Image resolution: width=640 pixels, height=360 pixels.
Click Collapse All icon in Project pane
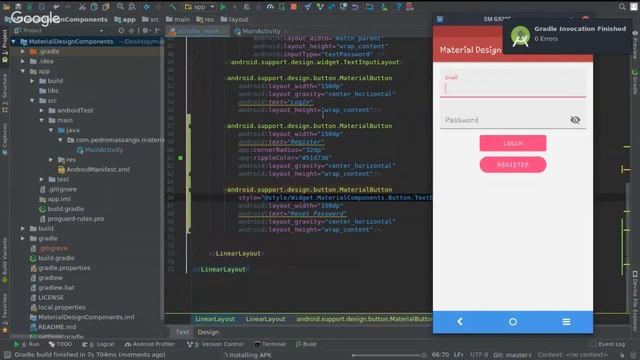click(x=131, y=31)
